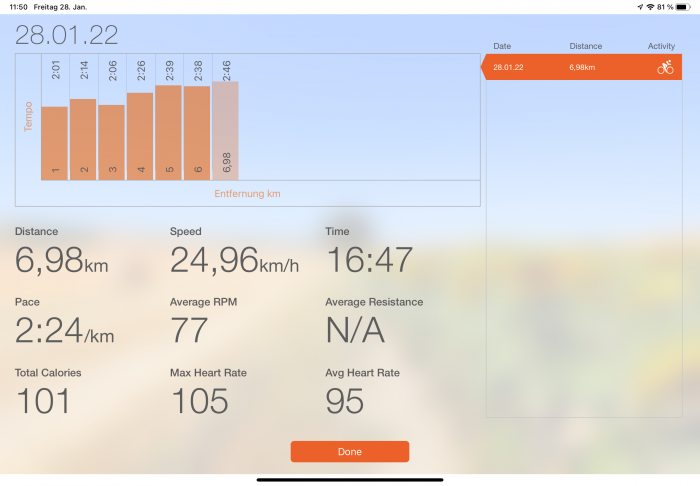Viewport: 700px width, 486px height.
Task: Click the Date column header
Action: tap(502, 46)
